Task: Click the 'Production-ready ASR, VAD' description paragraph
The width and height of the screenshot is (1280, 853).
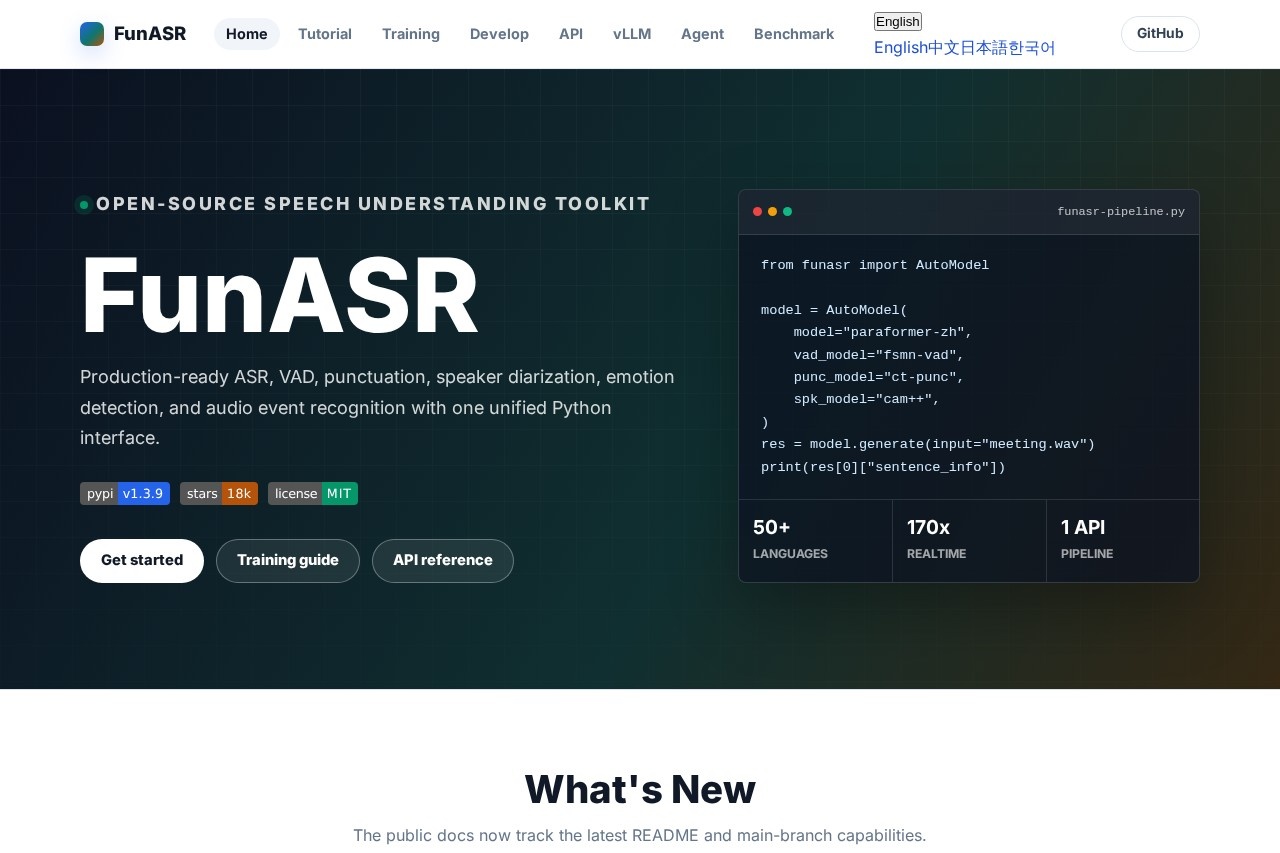Action: pyautogui.click(x=380, y=408)
